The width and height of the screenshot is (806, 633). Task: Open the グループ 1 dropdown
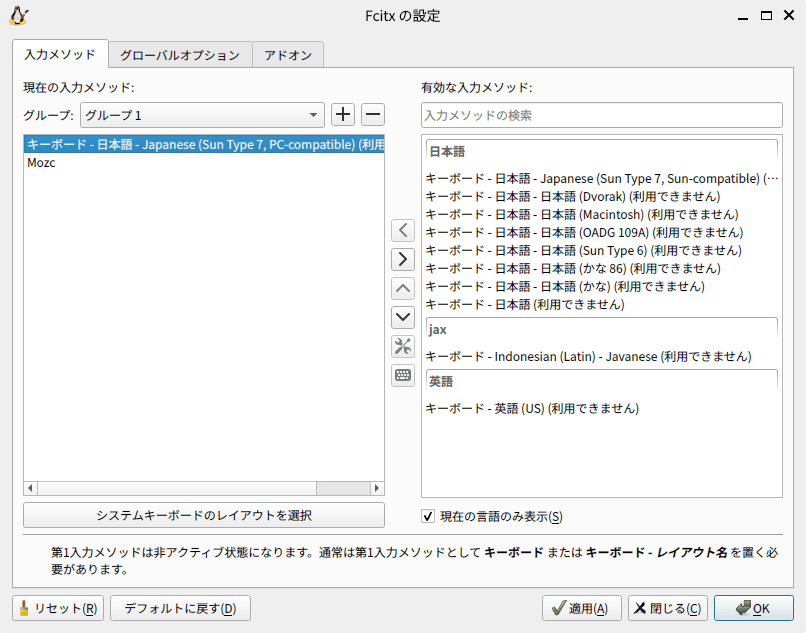pyautogui.click(x=202, y=115)
